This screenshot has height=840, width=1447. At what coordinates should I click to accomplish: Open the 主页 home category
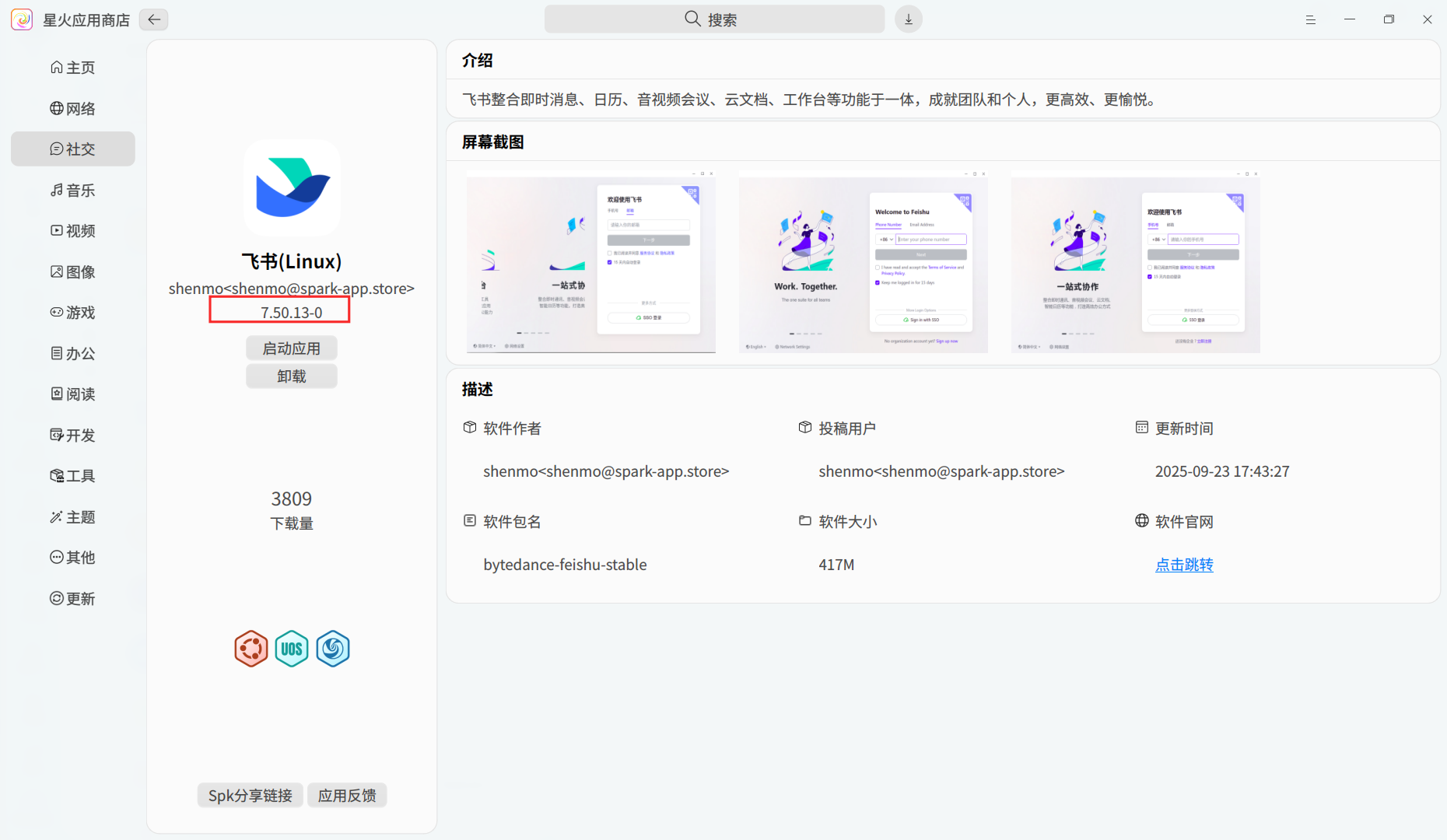click(x=73, y=68)
